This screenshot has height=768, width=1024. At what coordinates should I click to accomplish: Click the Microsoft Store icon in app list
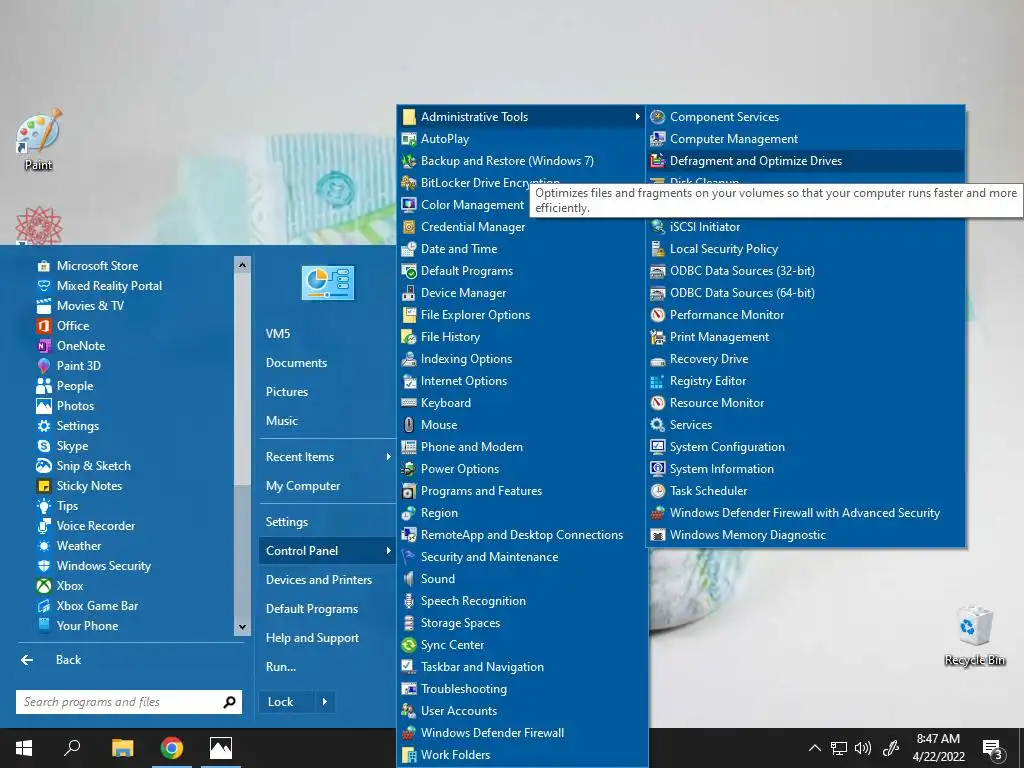coord(44,266)
